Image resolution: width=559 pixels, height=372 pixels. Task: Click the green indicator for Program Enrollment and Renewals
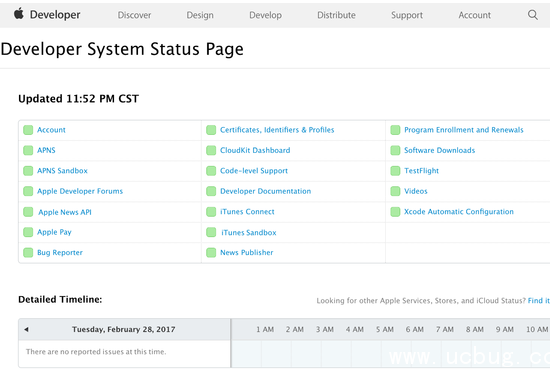395,130
